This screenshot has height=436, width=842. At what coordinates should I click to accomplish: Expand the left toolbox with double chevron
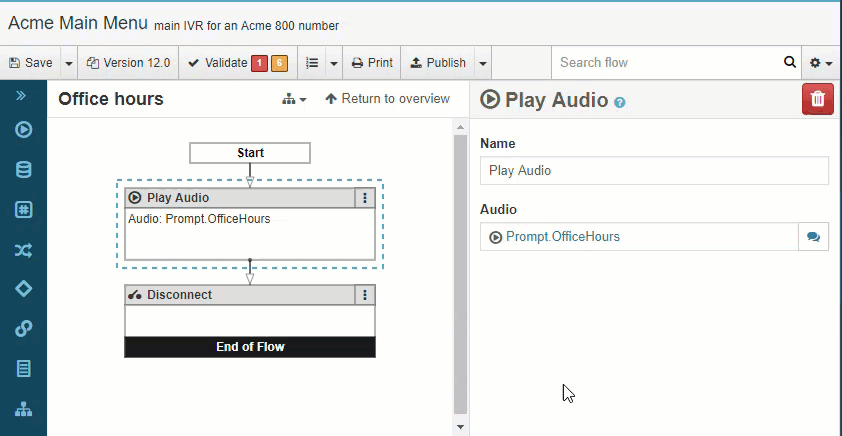pos(21,96)
